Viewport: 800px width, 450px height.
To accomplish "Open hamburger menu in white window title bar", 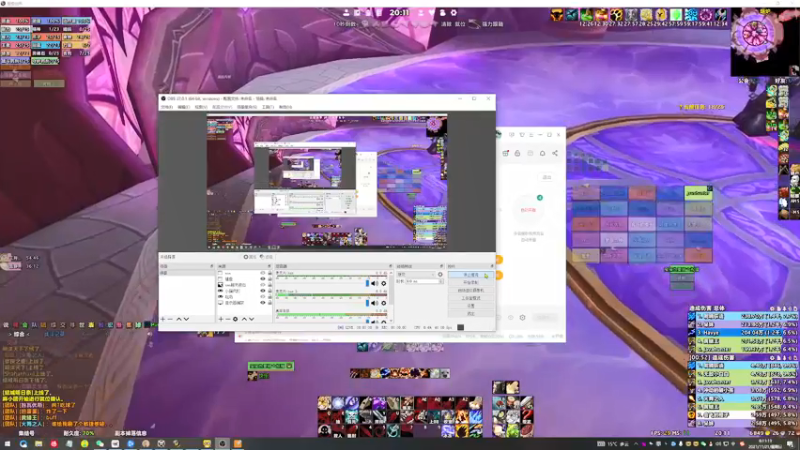I will point(531,135).
